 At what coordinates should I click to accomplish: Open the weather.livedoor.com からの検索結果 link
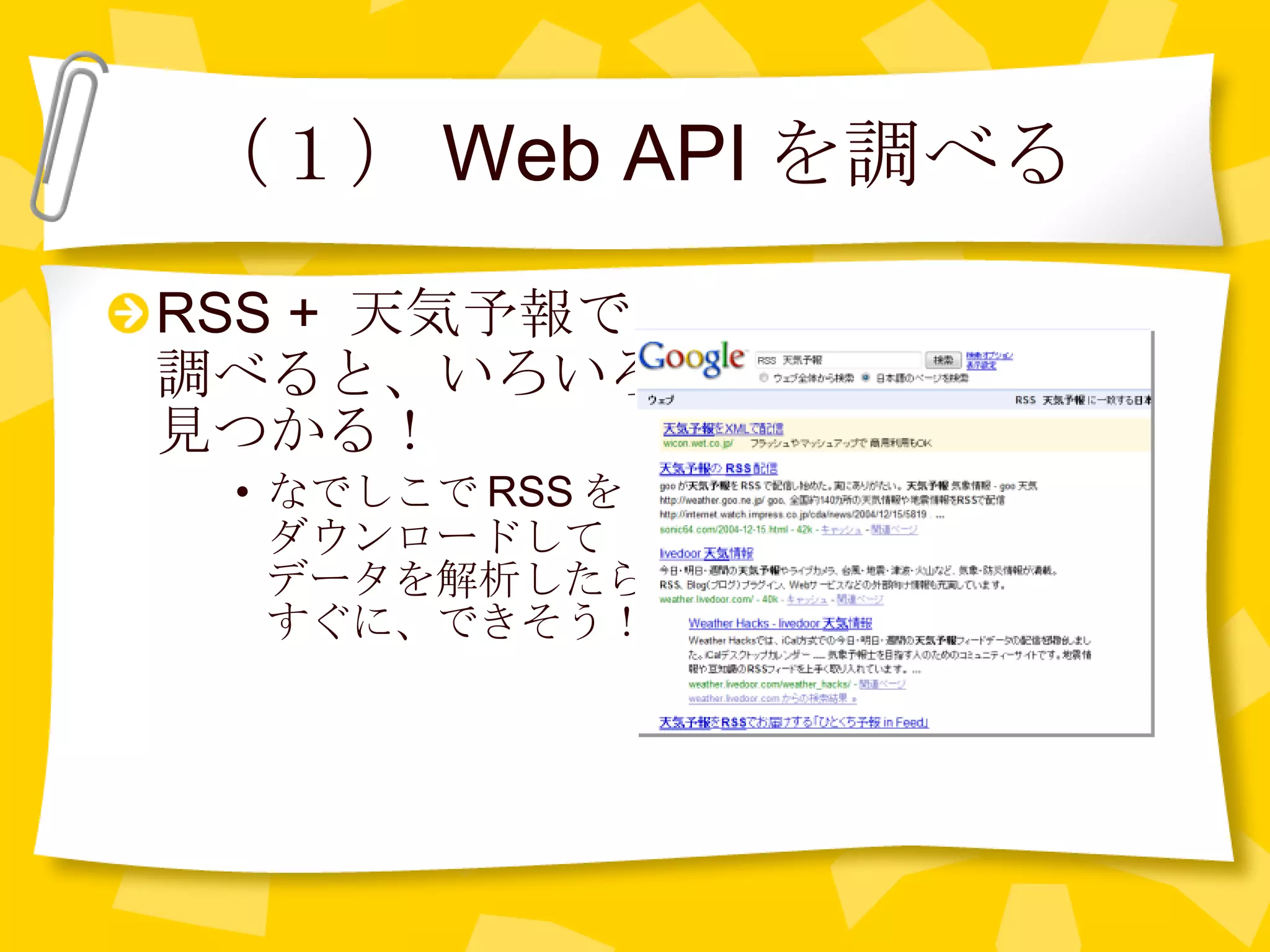point(773,699)
